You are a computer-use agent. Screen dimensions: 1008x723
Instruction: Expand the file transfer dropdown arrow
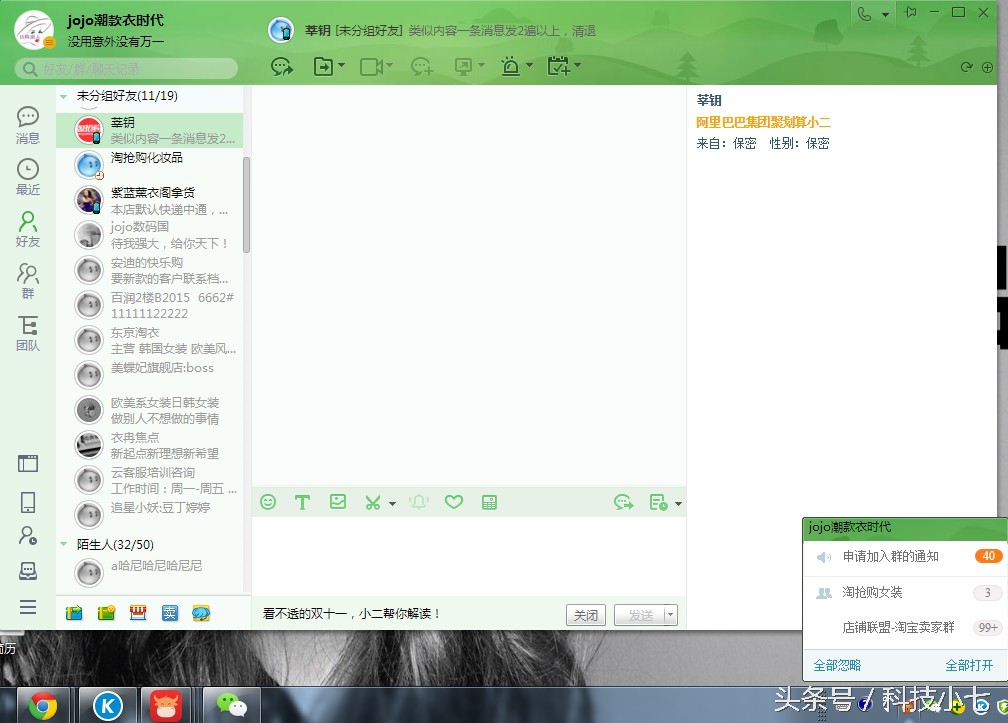(342, 67)
